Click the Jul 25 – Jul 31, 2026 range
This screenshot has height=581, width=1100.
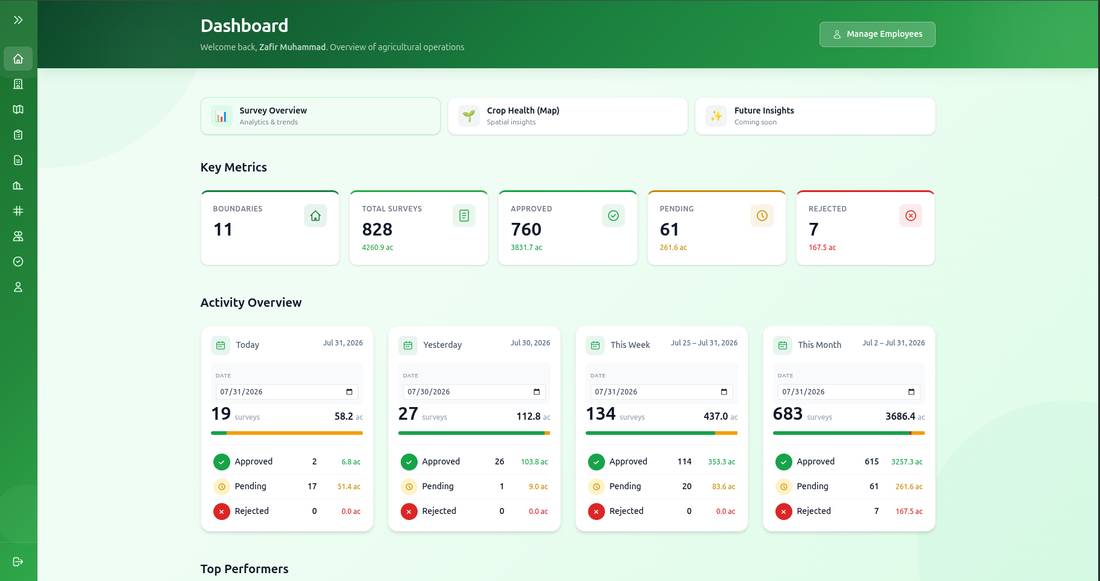click(x=704, y=343)
